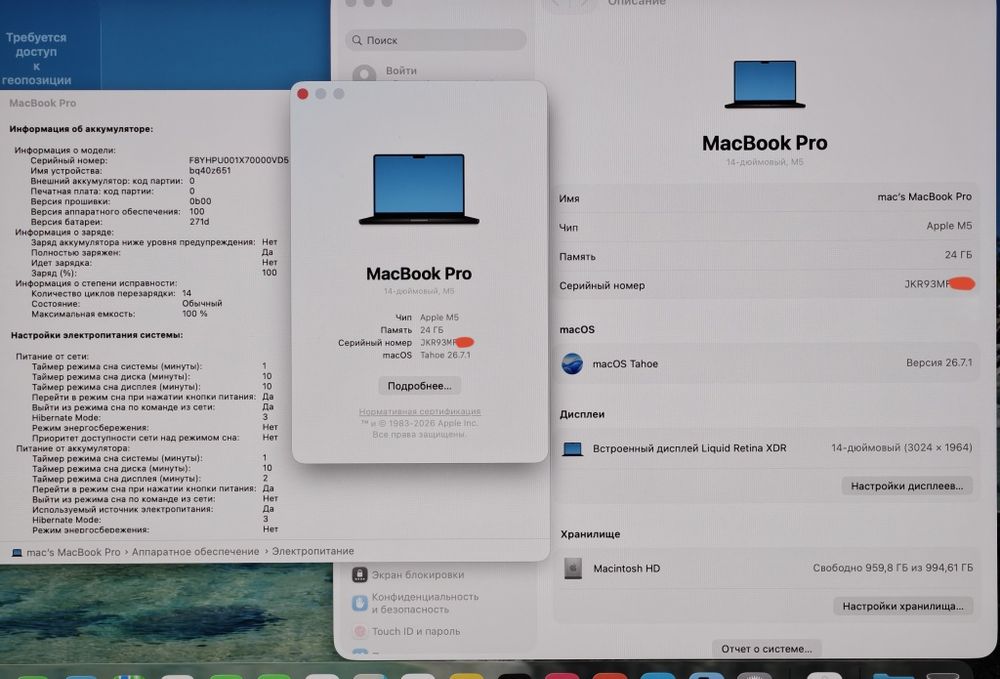Click Используемый источник электропитания line
This screenshot has height=679, width=1000.
(x=153, y=509)
